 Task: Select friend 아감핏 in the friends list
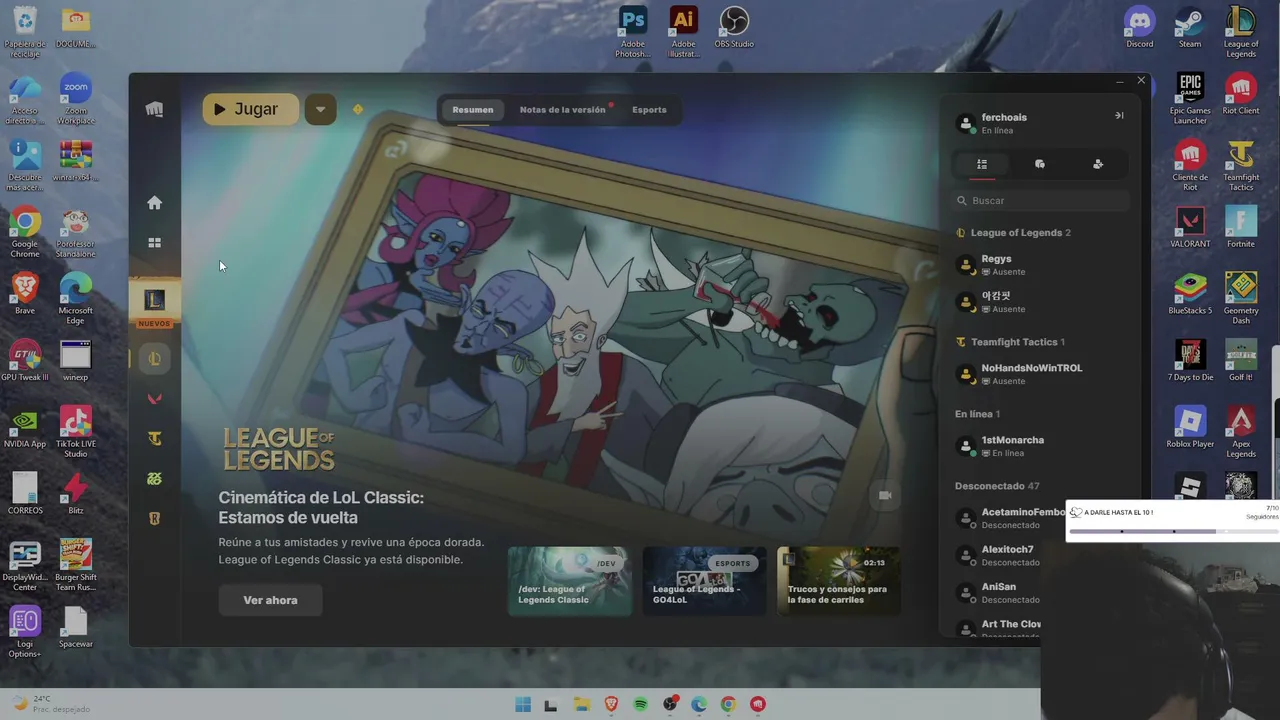click(x=1040, y=302)
